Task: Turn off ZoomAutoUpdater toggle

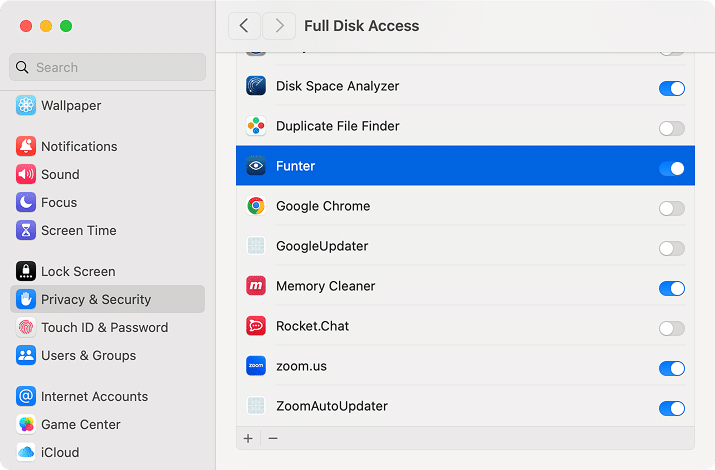Action: coord(672,408)
